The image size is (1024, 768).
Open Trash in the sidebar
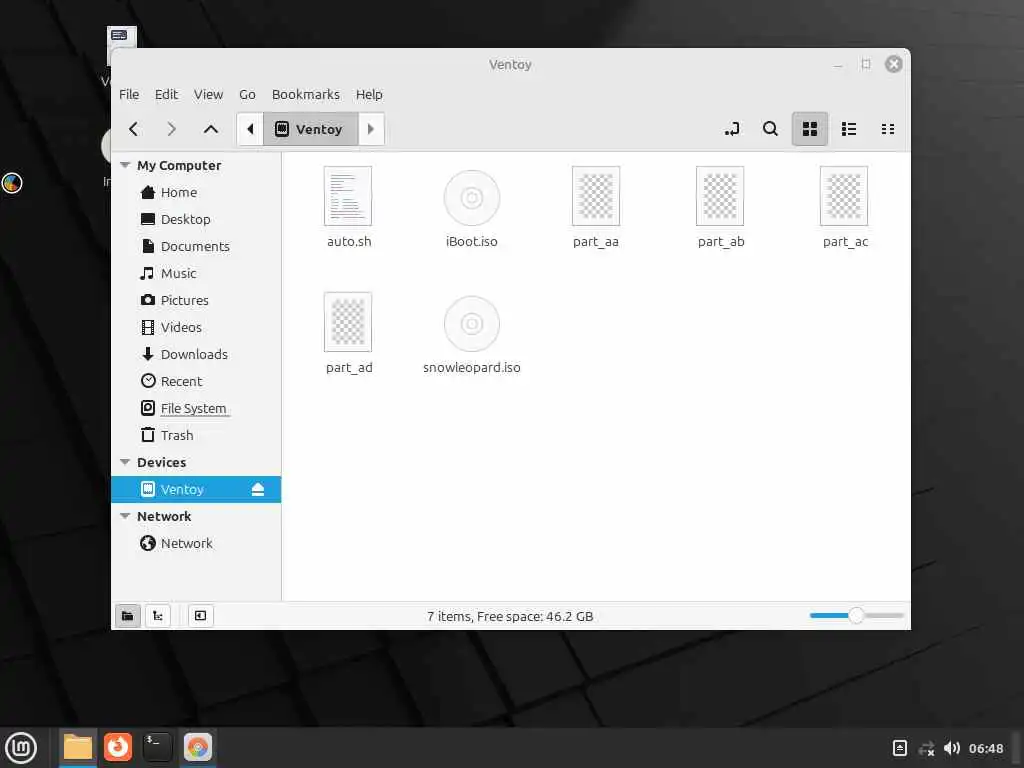[x=196, y=435]
